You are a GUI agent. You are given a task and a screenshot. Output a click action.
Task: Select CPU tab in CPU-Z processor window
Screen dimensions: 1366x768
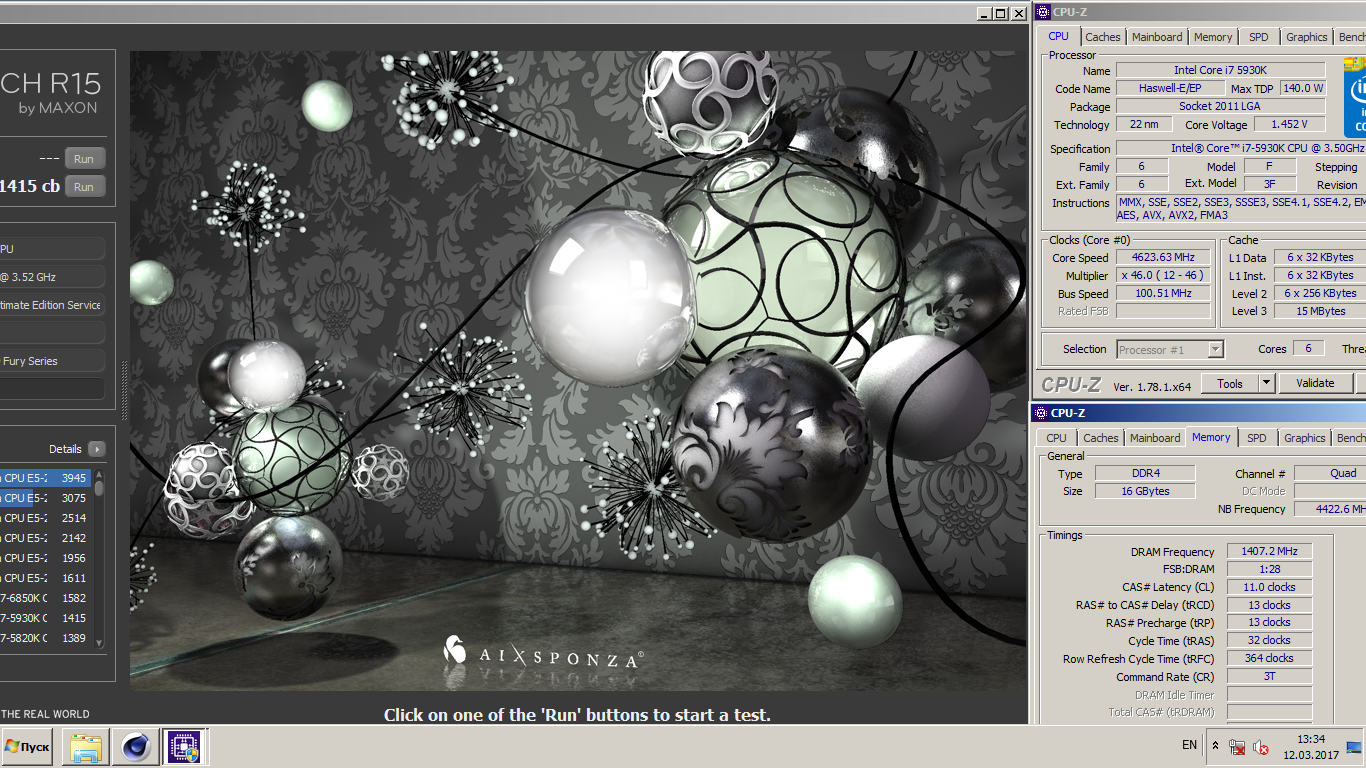click(1058, 36)
